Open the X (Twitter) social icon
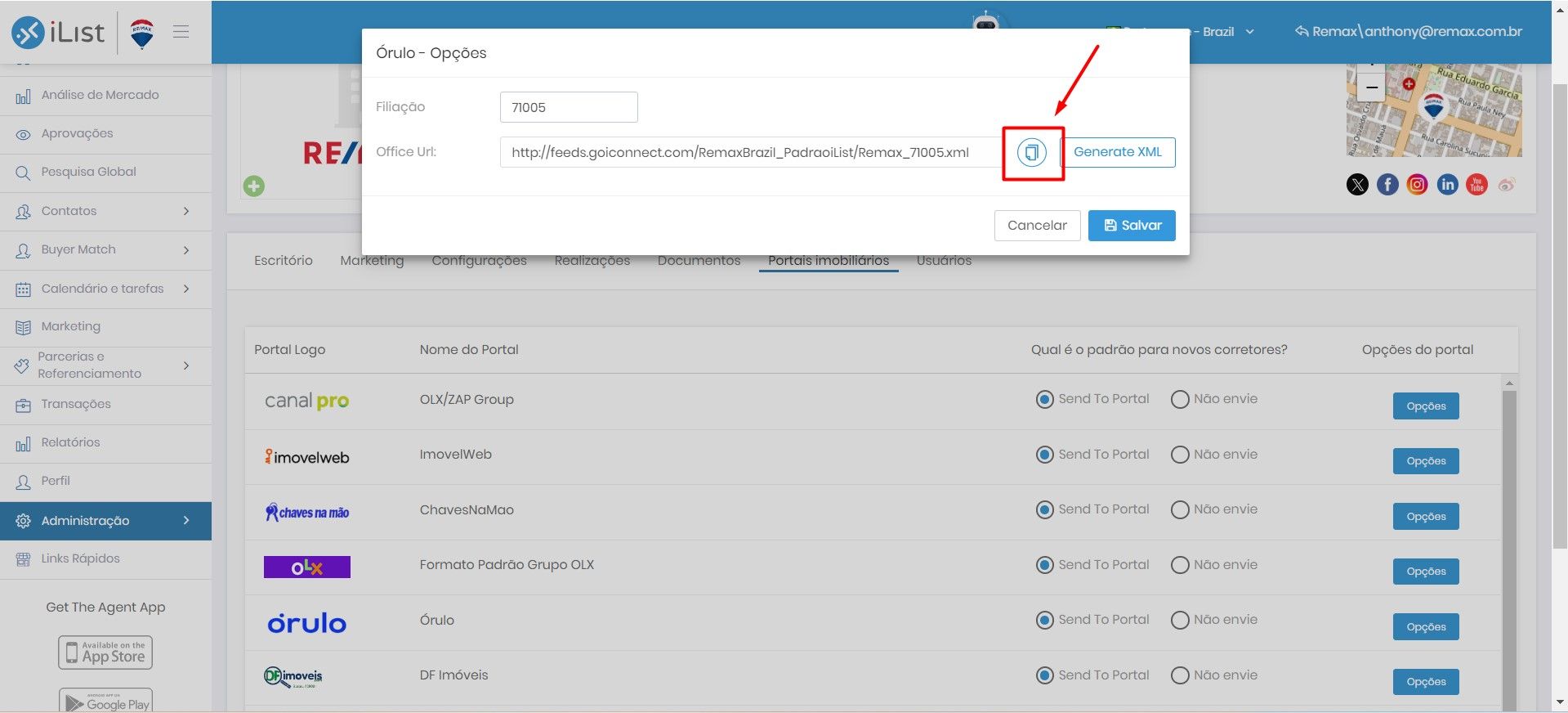This screenshot has width=1568, height=713. coord(1357,185)
